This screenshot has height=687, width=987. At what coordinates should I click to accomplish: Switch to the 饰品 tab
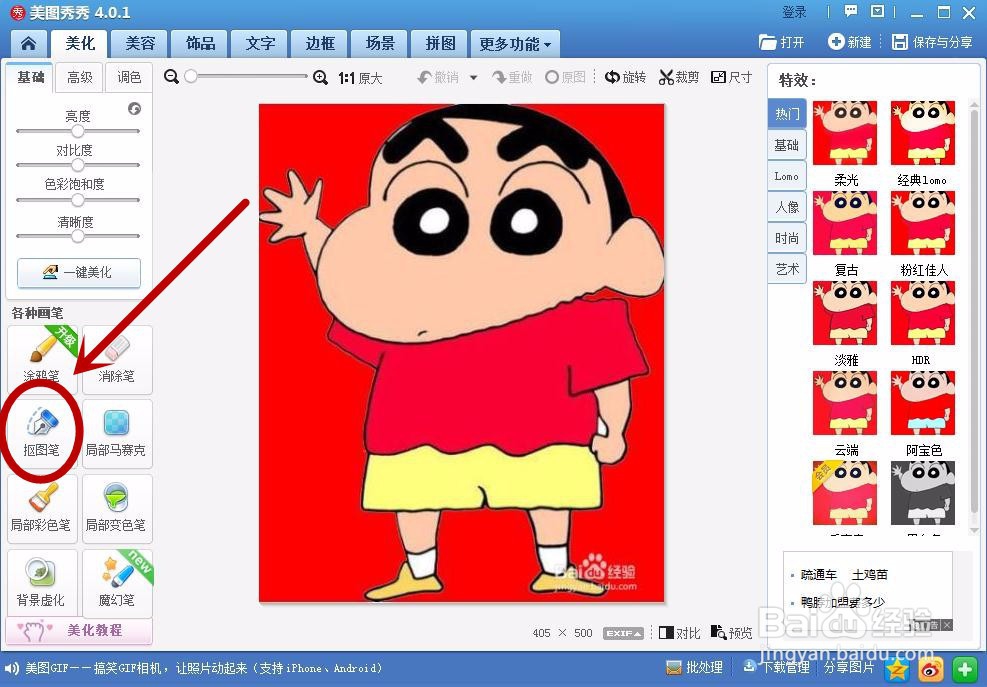click(200, 43)
